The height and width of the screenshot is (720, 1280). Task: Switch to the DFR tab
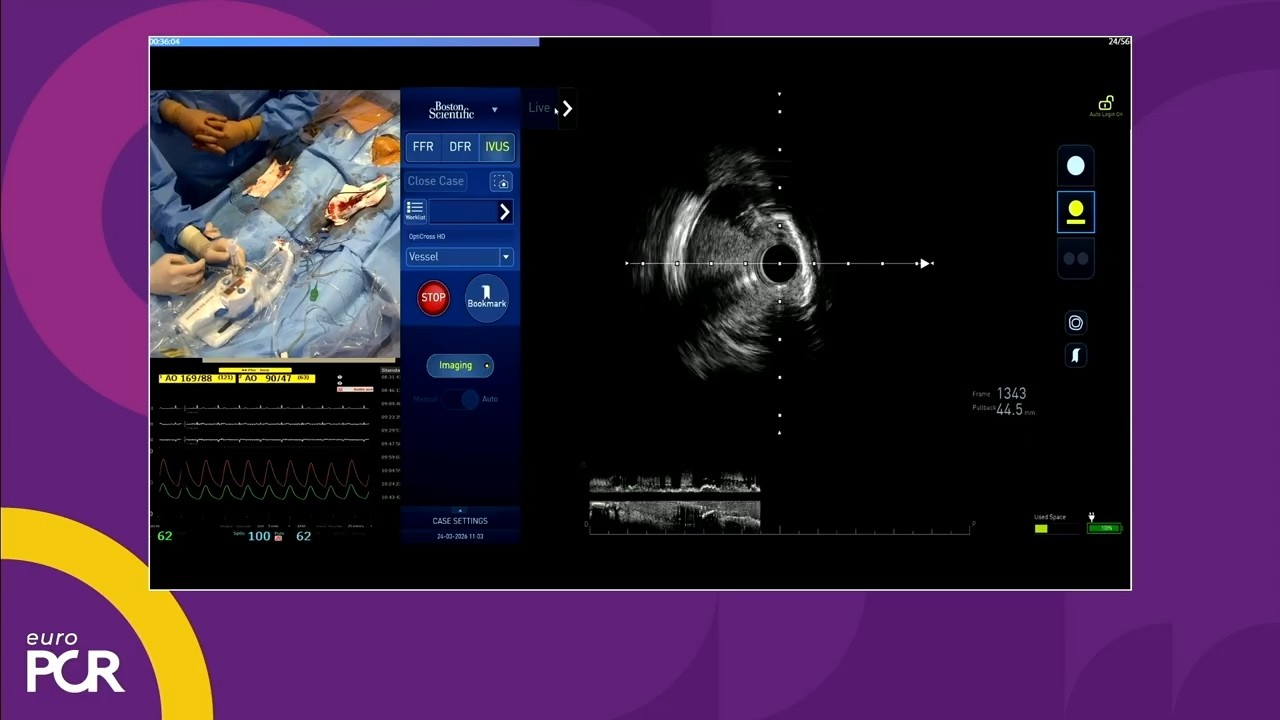point(460,147)
